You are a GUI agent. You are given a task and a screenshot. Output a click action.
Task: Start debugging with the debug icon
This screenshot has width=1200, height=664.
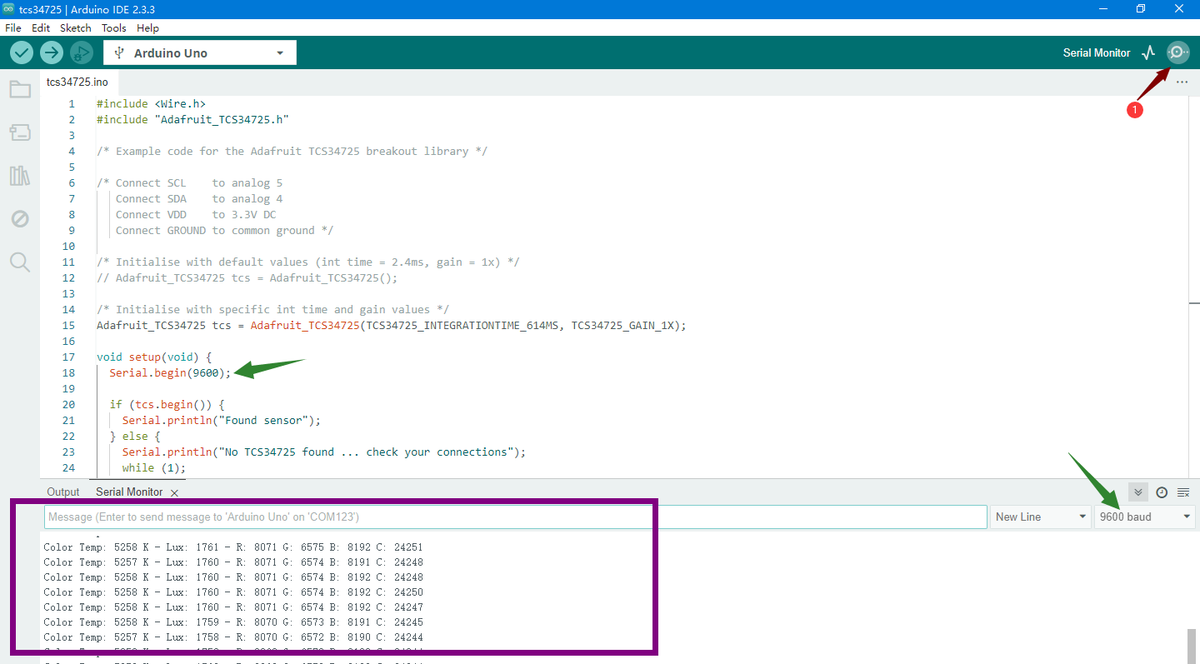click(82, 53)
